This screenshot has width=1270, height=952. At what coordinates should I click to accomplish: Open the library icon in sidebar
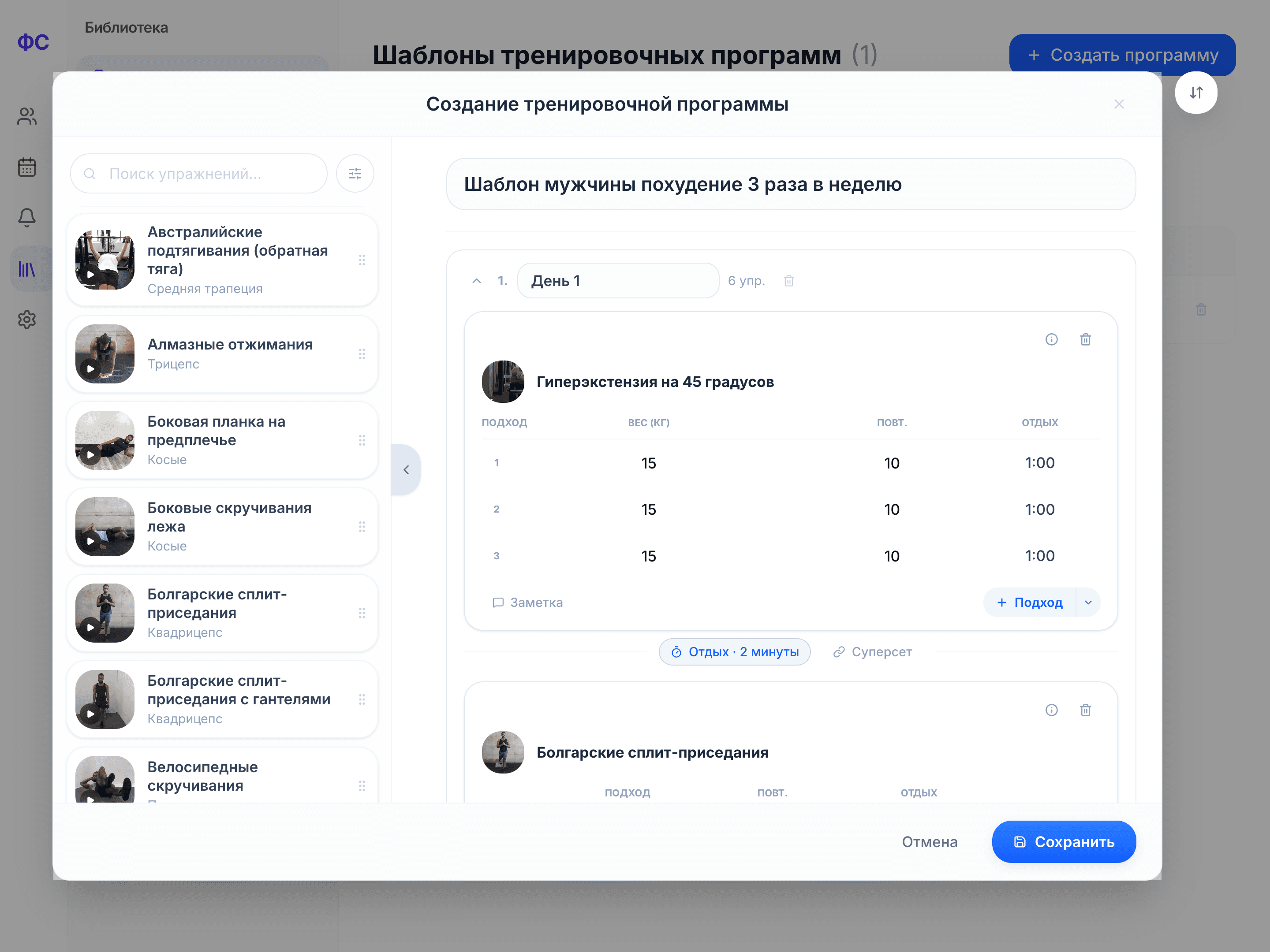tap(27, 268)
